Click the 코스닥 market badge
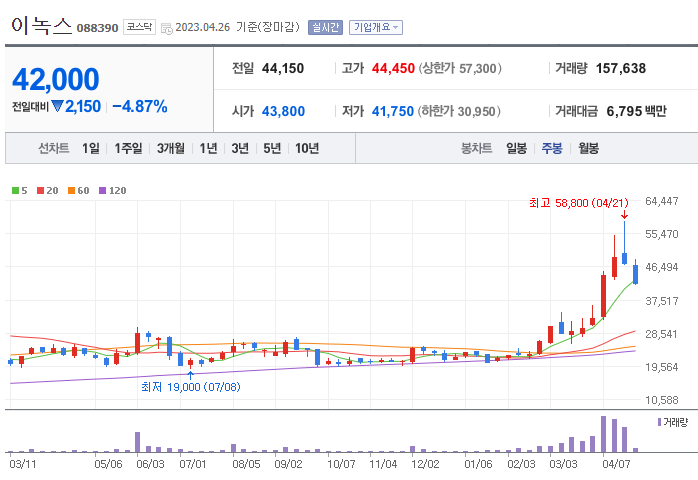The width and height of the screenshot is (698, 480). [x=139, y=27]
